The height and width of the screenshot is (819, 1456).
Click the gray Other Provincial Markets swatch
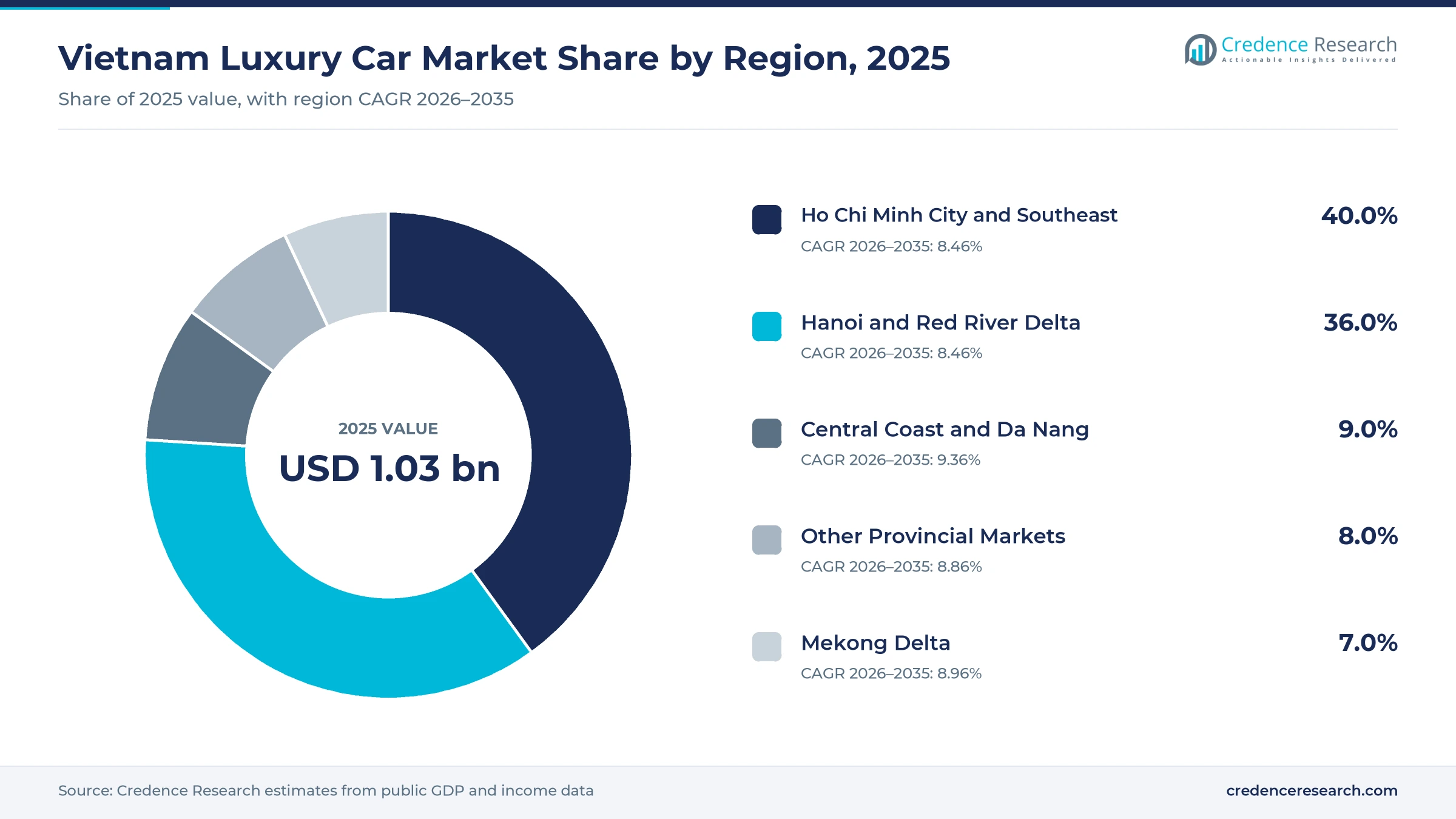click(767, 540)
